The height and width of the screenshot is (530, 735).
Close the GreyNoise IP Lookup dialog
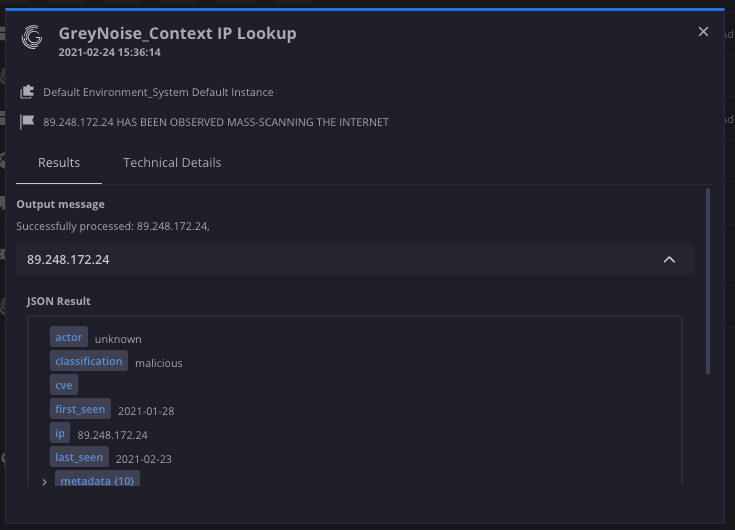703,31
